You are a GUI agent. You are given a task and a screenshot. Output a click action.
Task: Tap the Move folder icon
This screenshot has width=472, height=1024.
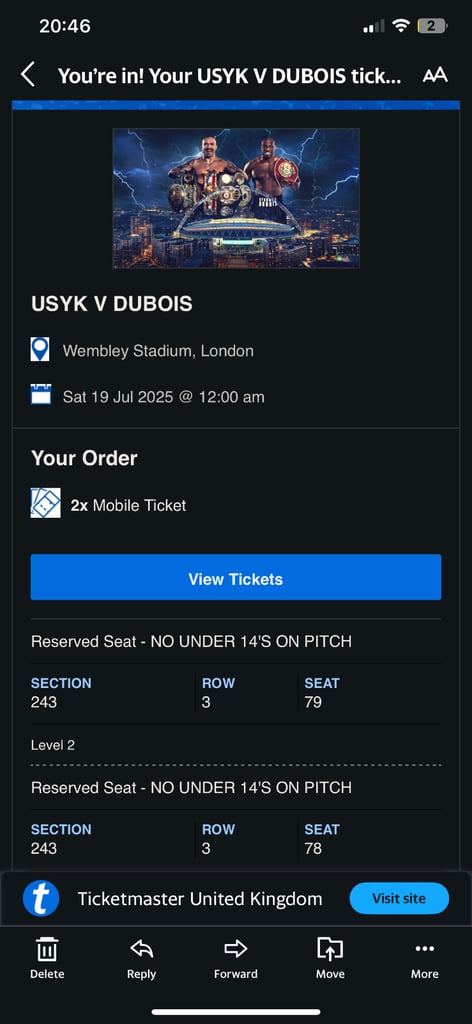pos(330,948)
